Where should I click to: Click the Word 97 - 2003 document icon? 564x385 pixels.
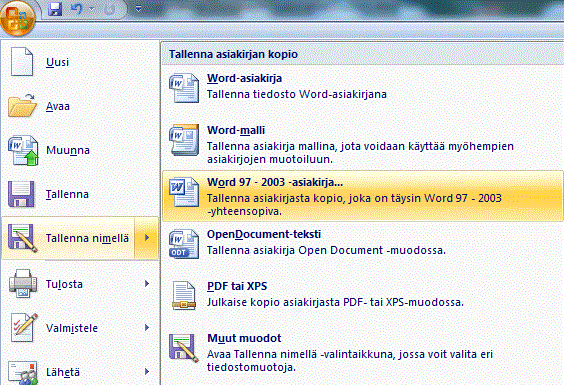point(184,192)
